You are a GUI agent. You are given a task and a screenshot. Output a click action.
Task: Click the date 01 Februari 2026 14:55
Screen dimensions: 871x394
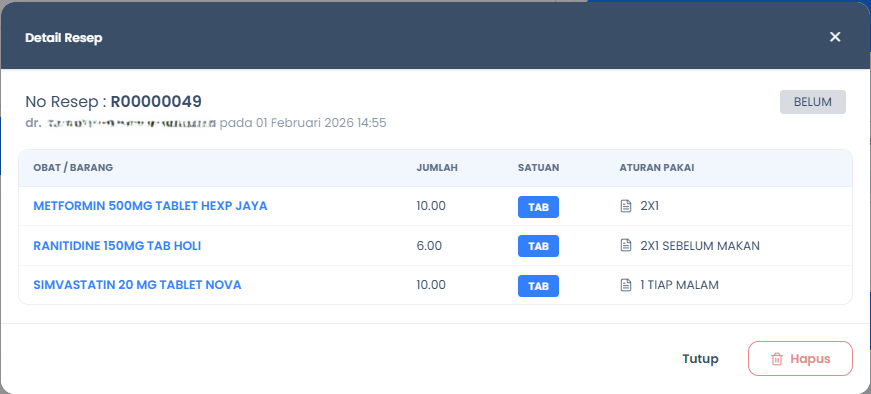(321, 123)
